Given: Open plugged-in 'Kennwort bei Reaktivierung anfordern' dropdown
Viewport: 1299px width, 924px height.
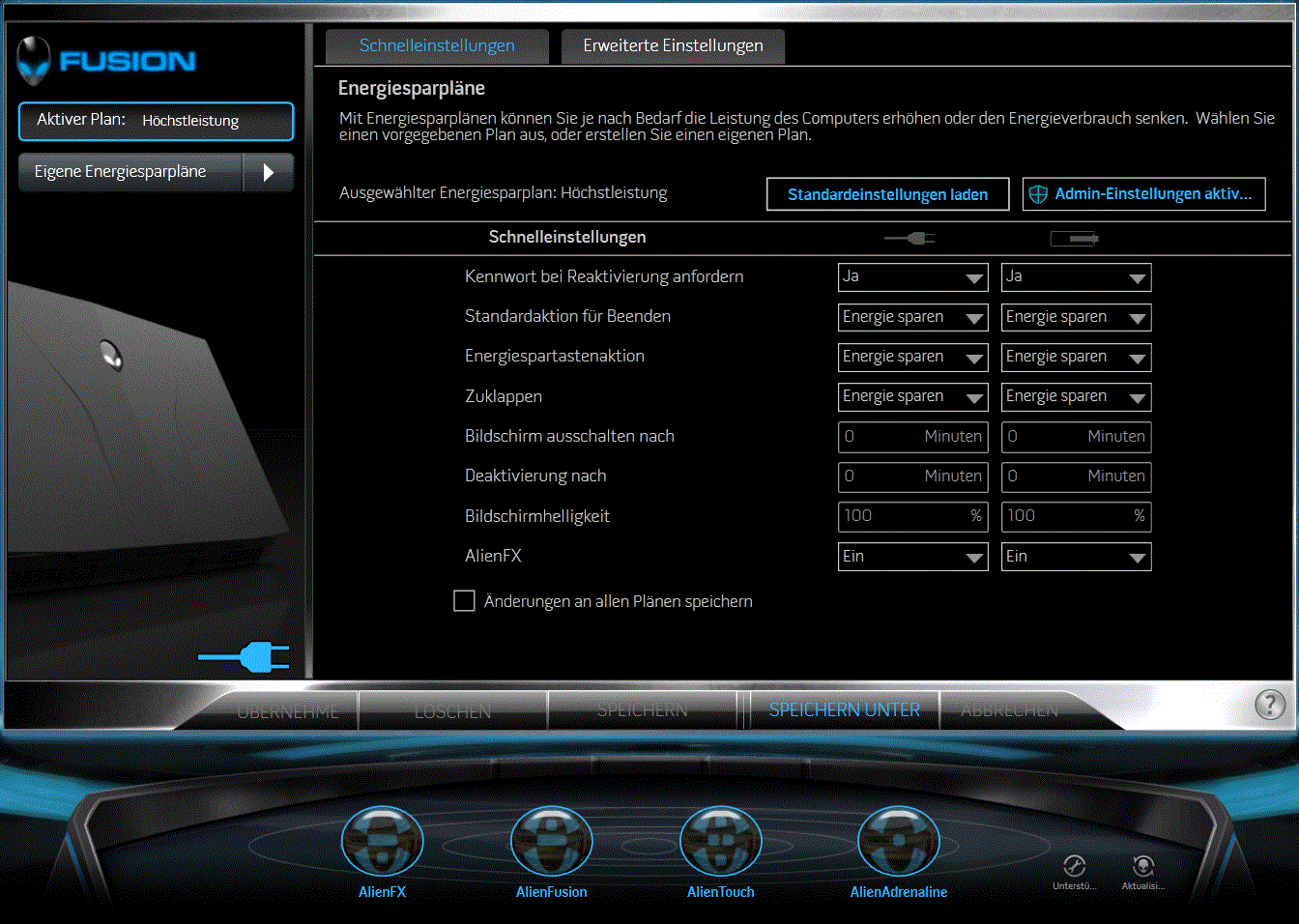Looking at the screenshot, I should [913, 277].
